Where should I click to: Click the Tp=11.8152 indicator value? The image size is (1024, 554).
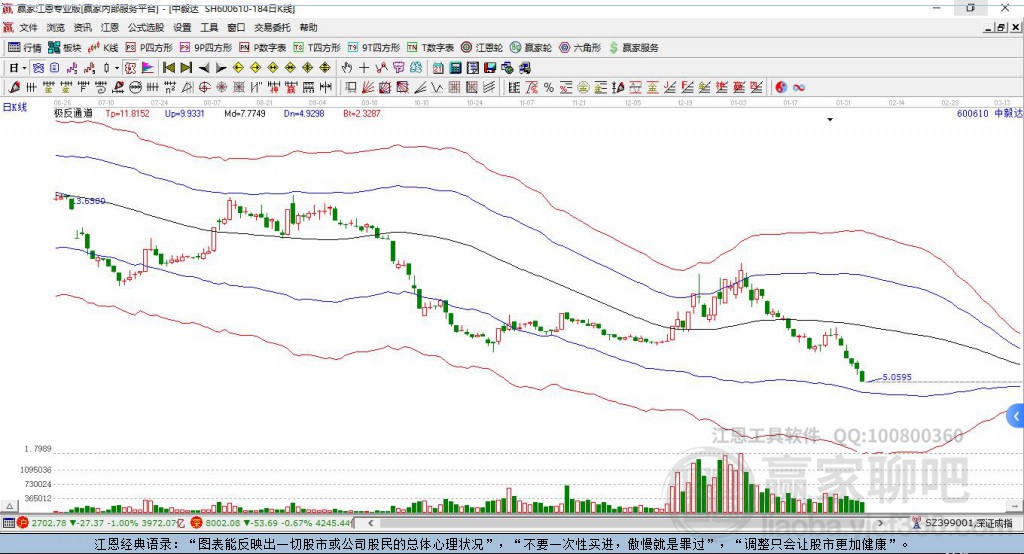coord(127,113)
